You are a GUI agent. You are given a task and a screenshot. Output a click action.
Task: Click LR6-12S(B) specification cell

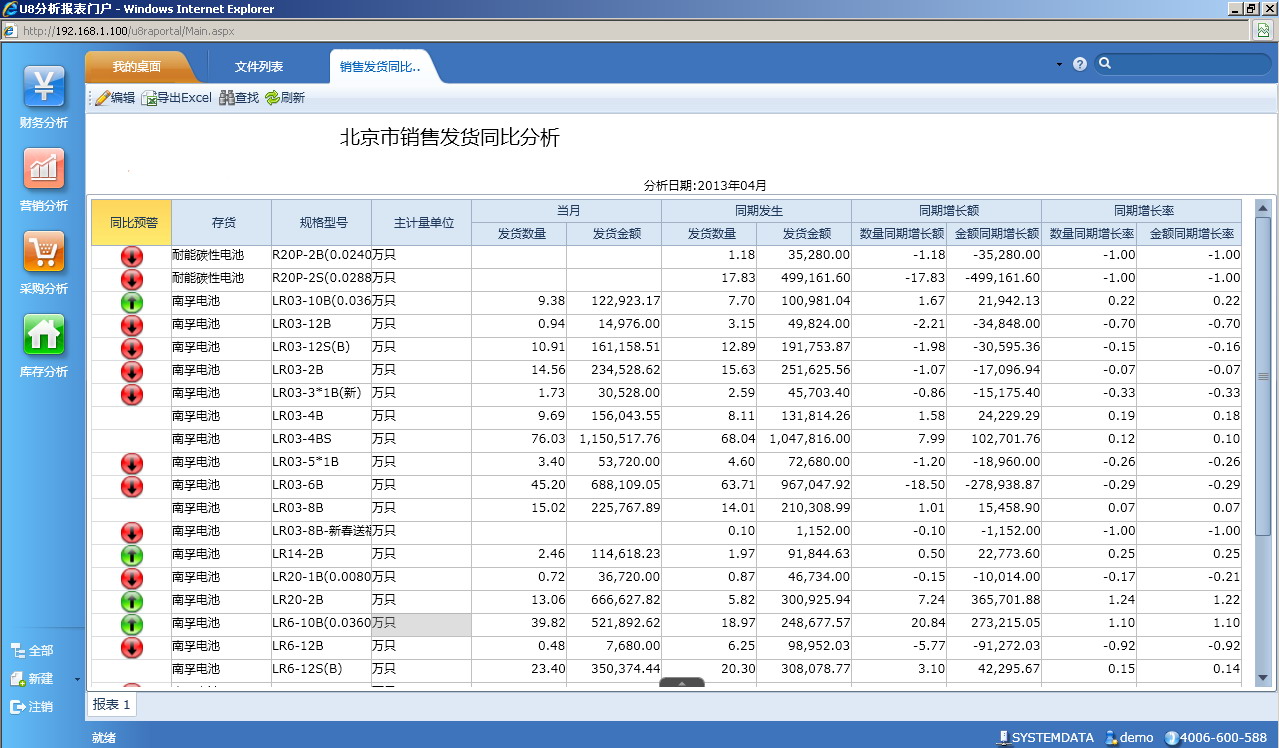click(322, 669)
